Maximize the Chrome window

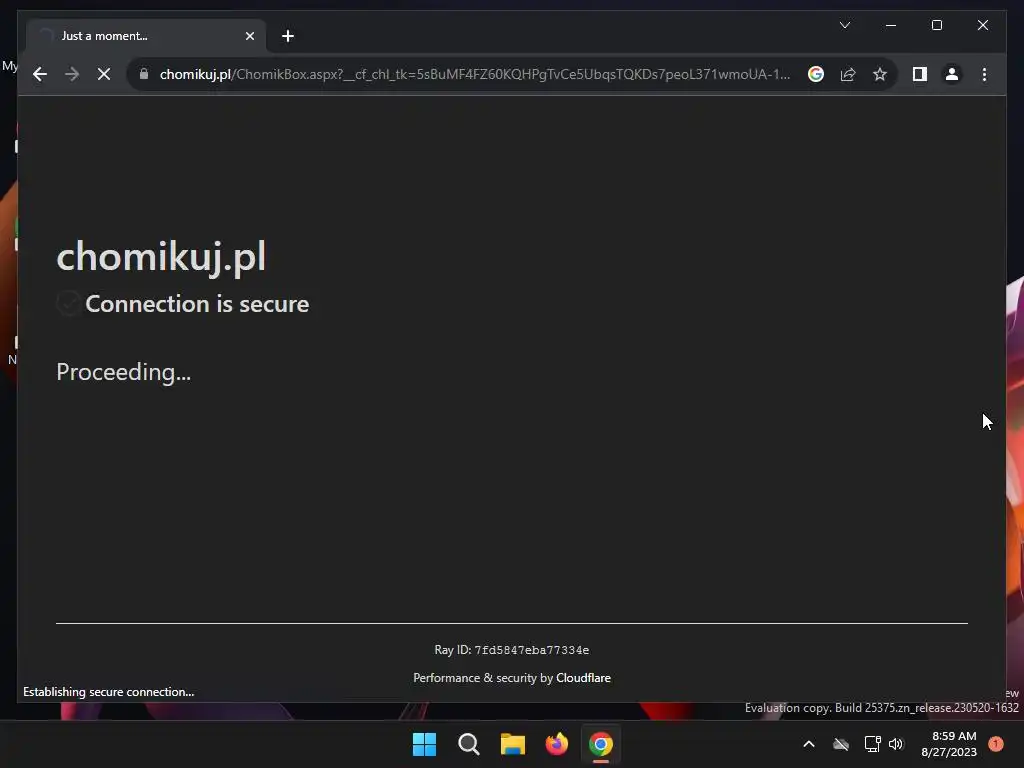click(936, 25)
